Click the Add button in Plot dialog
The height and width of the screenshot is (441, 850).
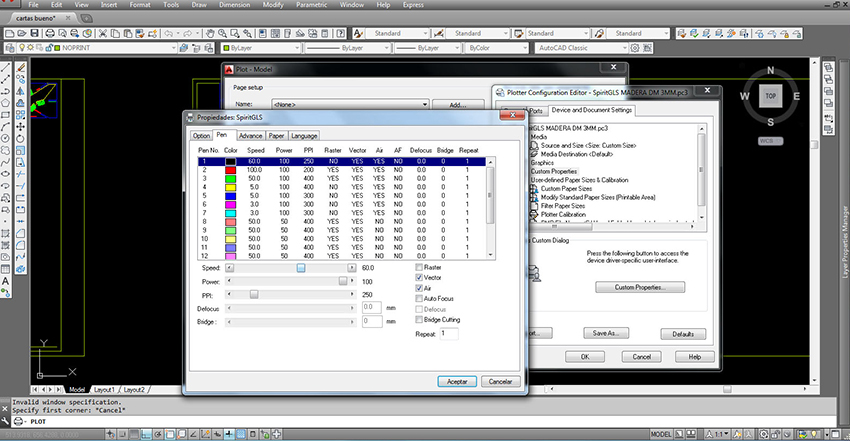[458, 105]
